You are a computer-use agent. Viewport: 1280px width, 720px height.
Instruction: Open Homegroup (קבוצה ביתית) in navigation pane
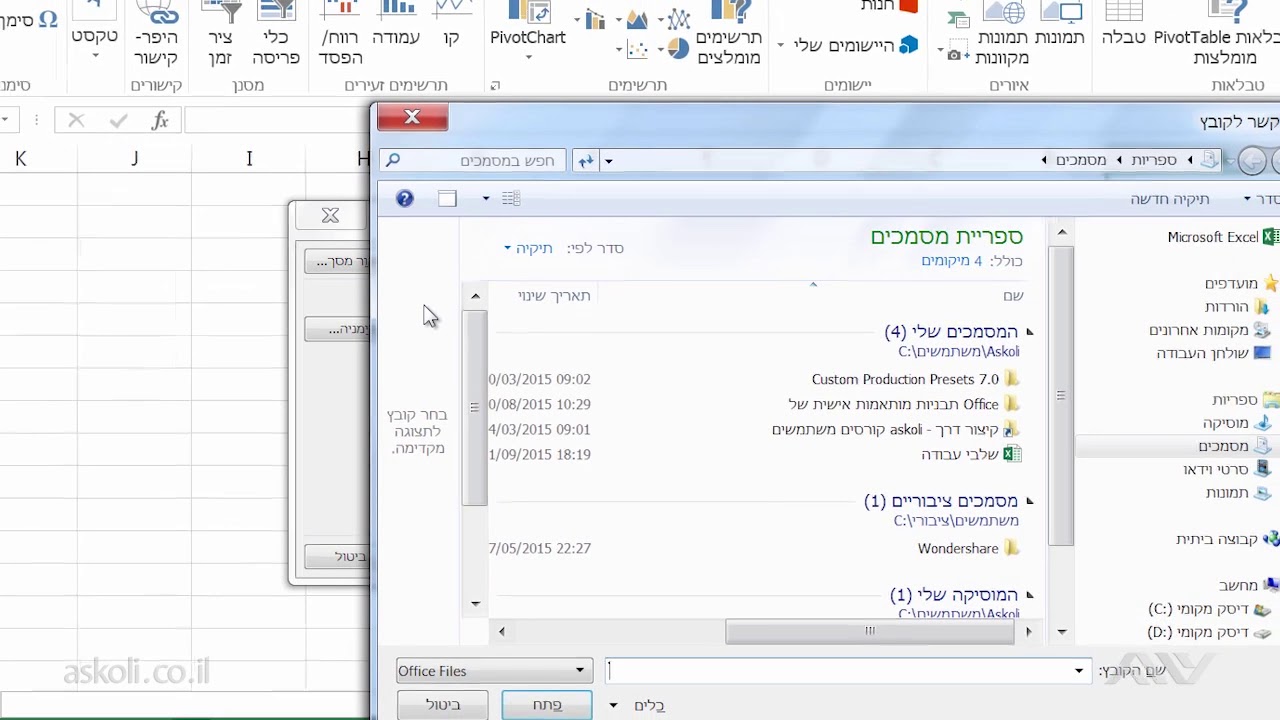click(x=1227, y=539)
